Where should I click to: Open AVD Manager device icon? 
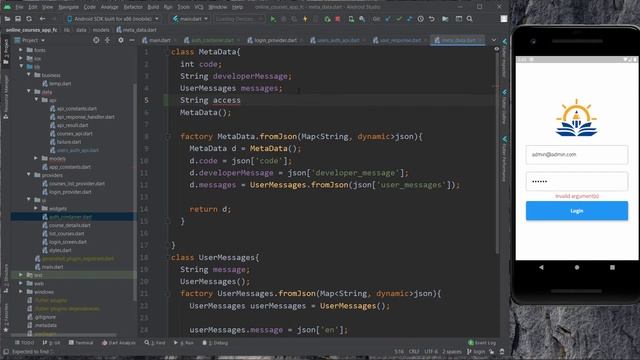point(351,19)
